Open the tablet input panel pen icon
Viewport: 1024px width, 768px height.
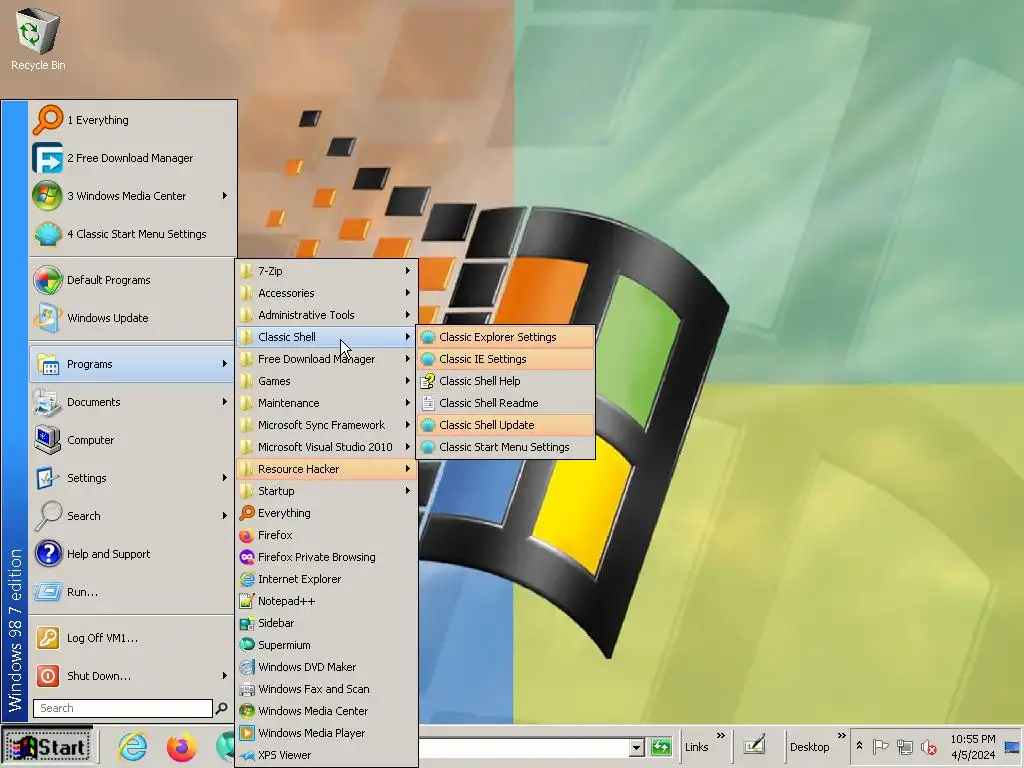click(754, 745)
